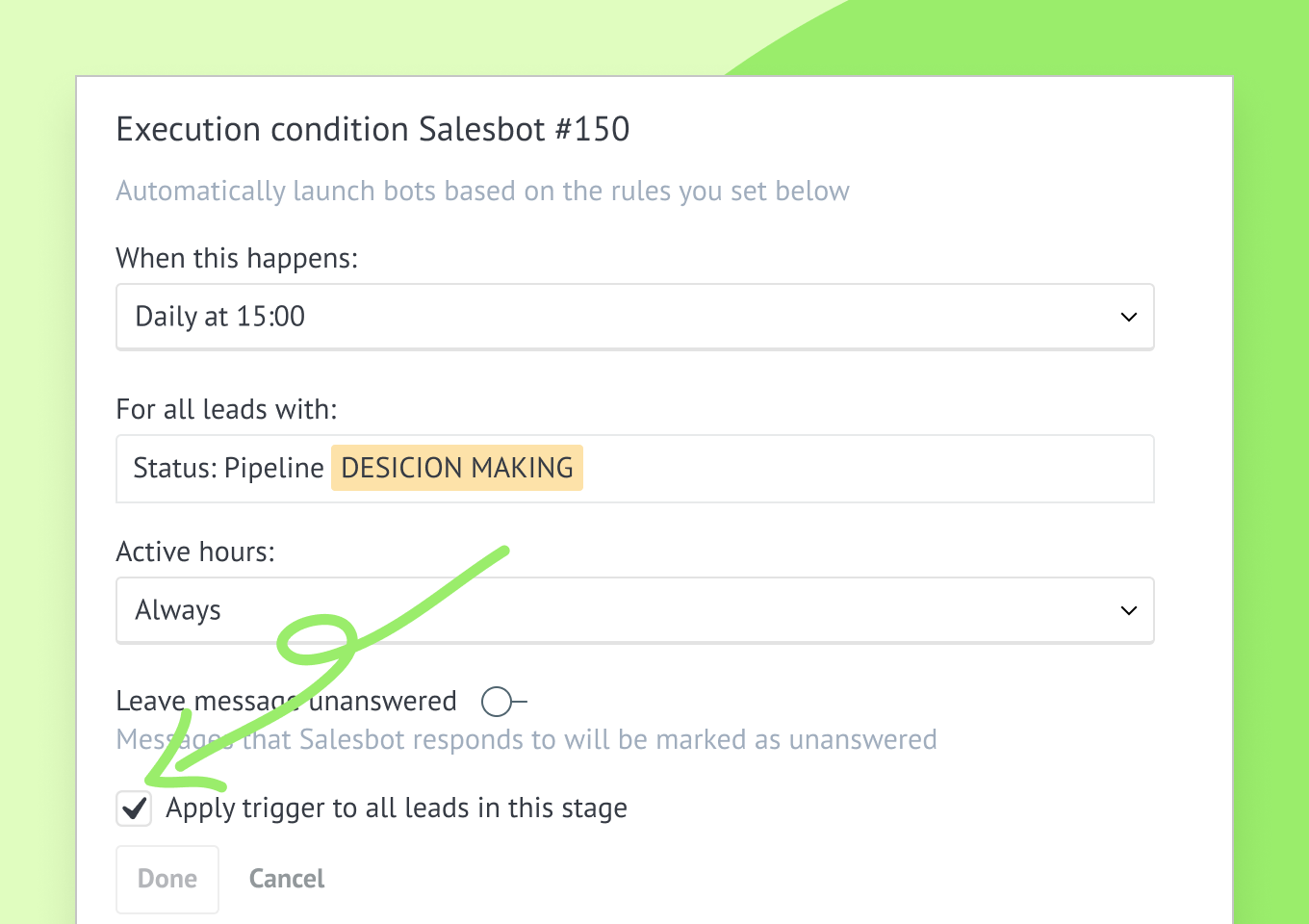Click the For all leads with field
1309x924 pixels.
coord(635,469)
